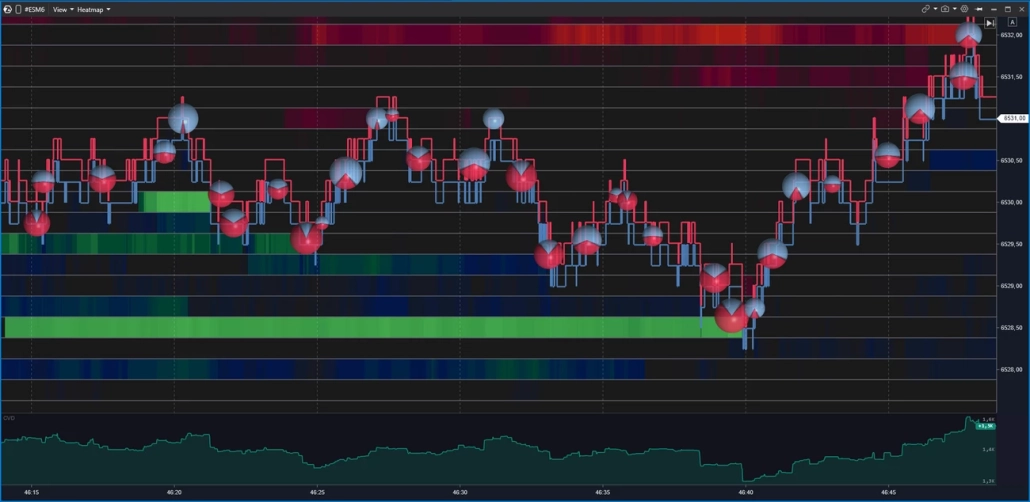Open chart settings via gear icon
Viewport: 1030px width, 502px height.
[x=965, y=9]
